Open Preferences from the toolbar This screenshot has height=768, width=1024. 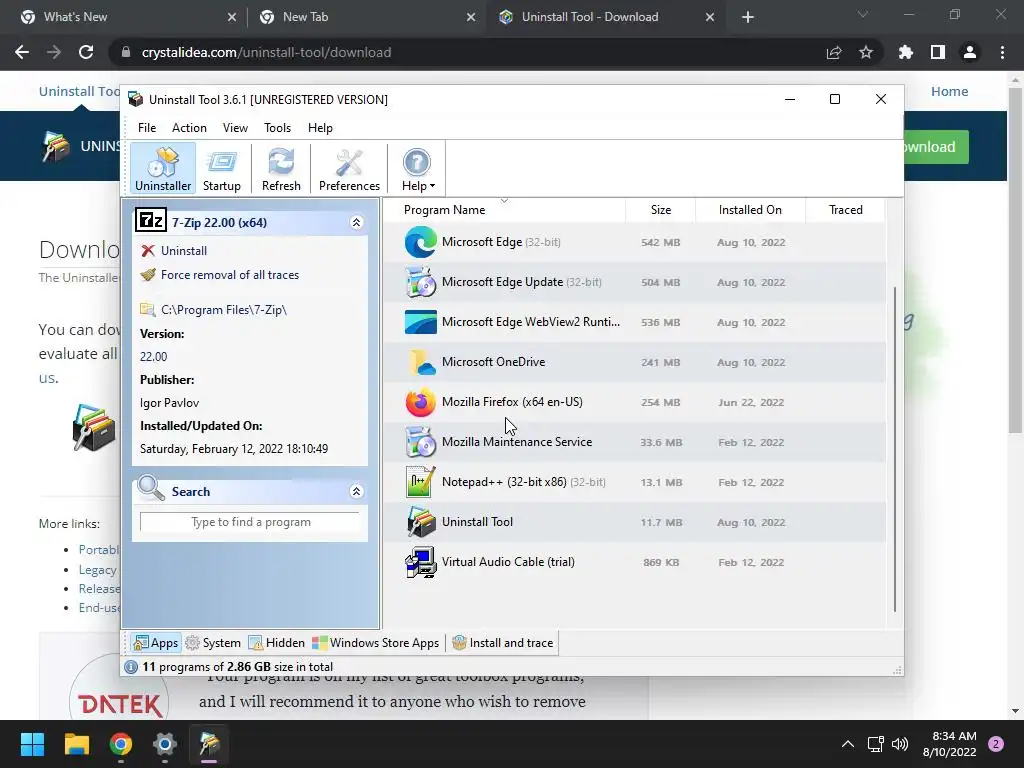(x=349, y=168)
